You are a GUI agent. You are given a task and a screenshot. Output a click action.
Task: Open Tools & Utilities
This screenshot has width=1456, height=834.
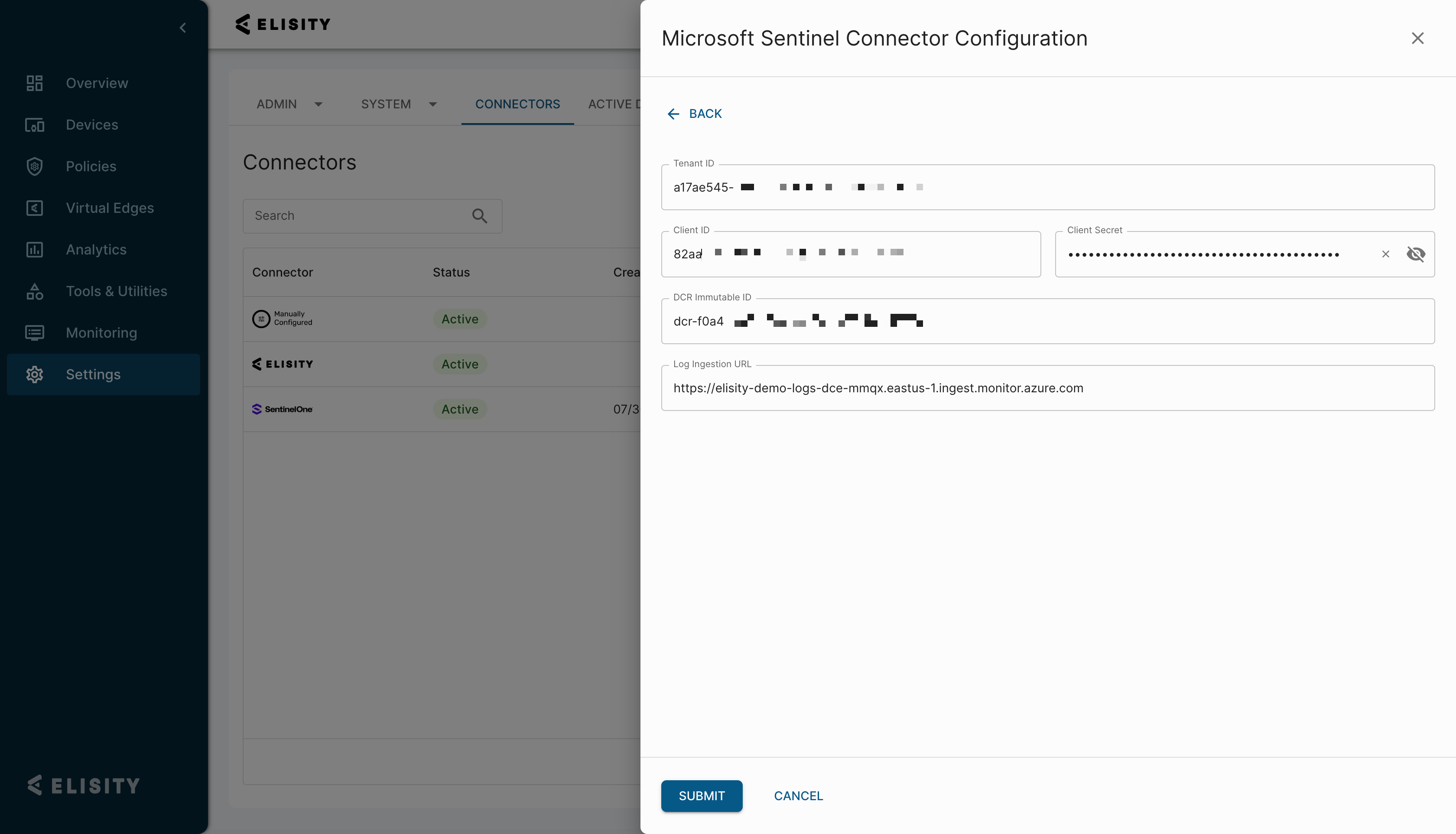(x=116, y=291)
